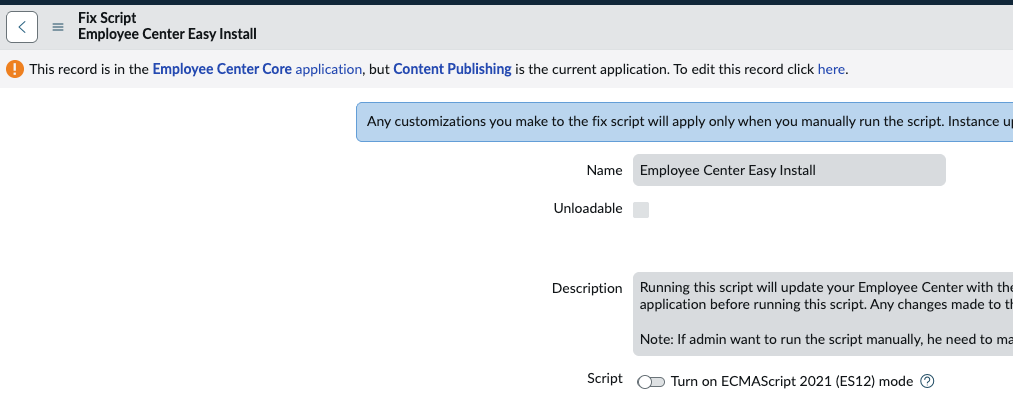Click the 'Script' field label
Screen dimensions: 1013x396
coord(605,379)
